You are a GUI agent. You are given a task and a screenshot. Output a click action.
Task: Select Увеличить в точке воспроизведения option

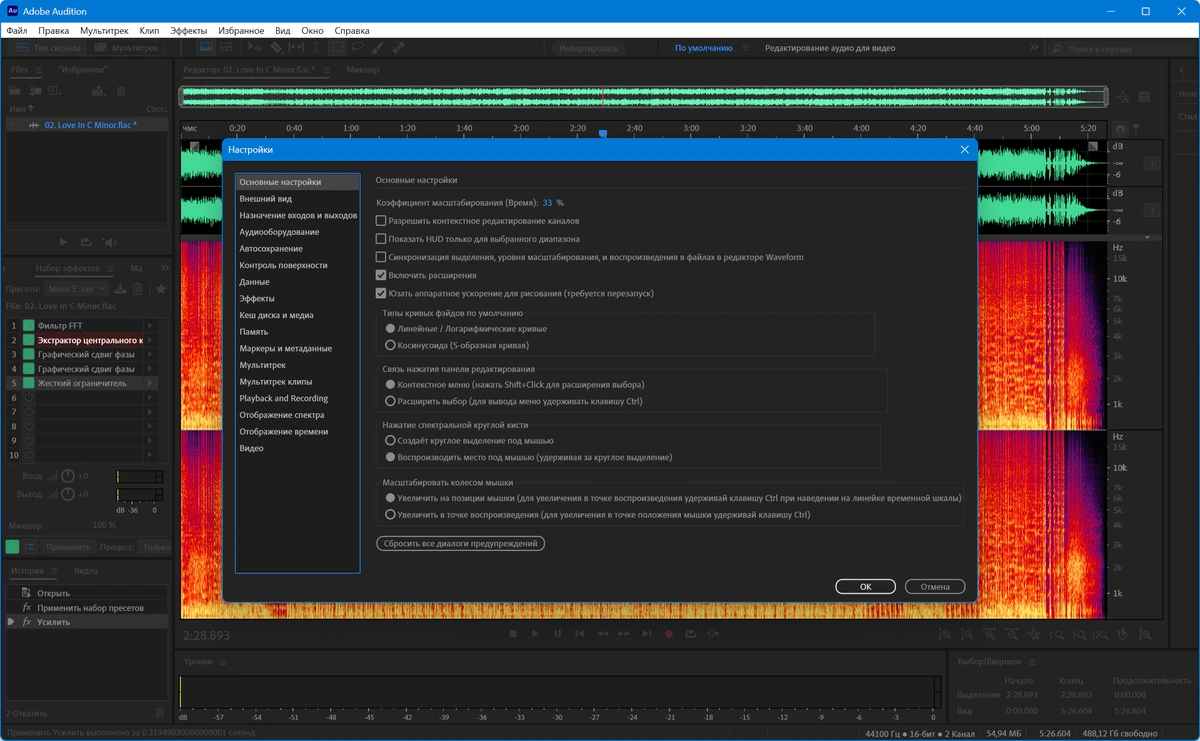pyautogui.click(x=390, y=514)
